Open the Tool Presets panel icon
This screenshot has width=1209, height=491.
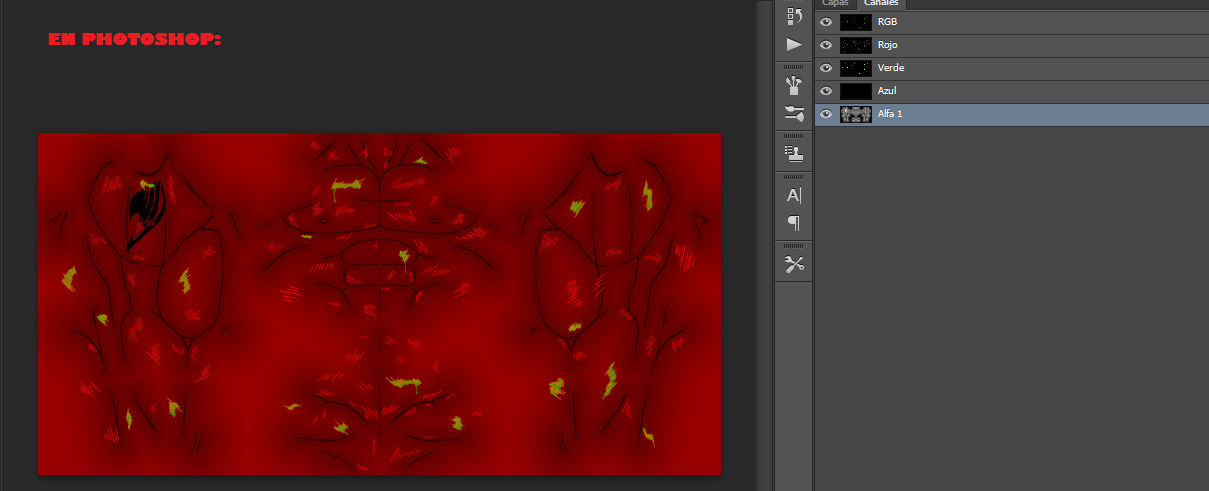pyautogui.click(x=794, y=264)
